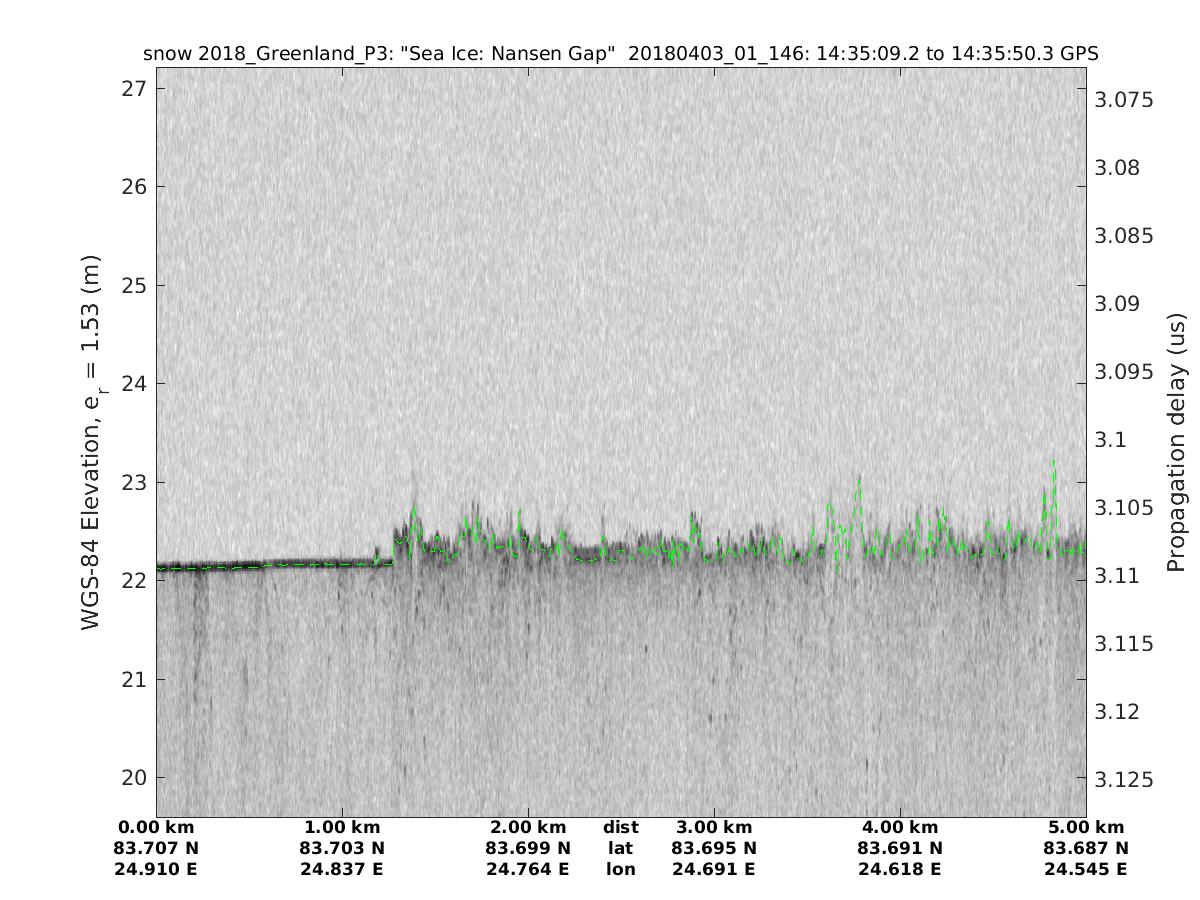Click the 20 elevation tick label

[x=132, y=777]
